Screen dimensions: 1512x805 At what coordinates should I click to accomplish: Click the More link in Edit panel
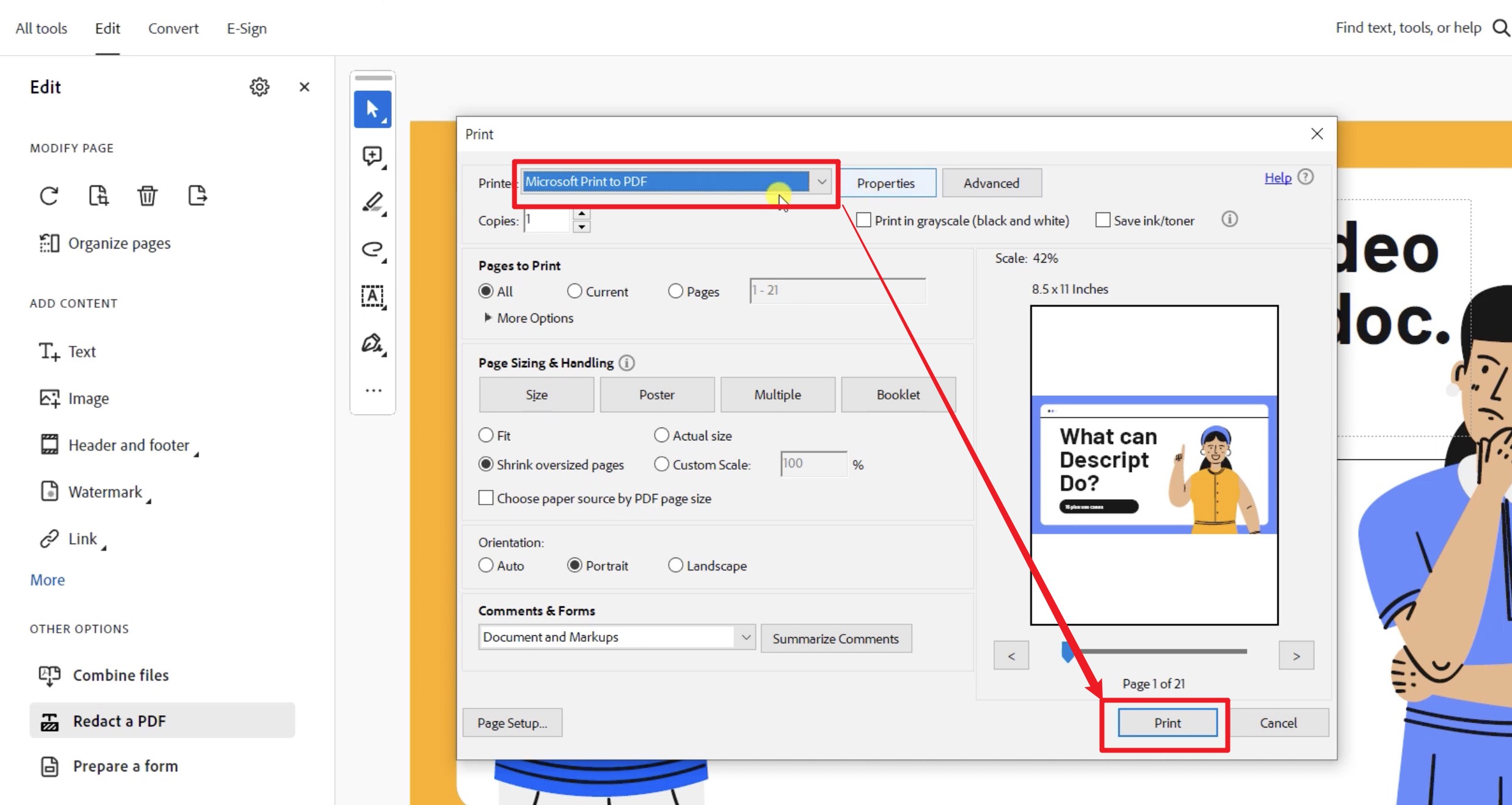pyautogui.click(x=47, y=580)
